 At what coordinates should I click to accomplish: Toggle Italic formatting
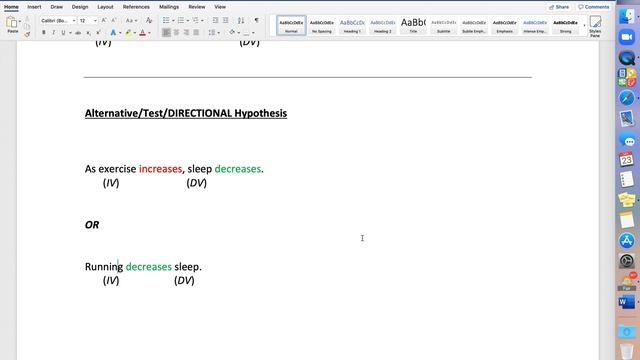click(x=53, y=33)
